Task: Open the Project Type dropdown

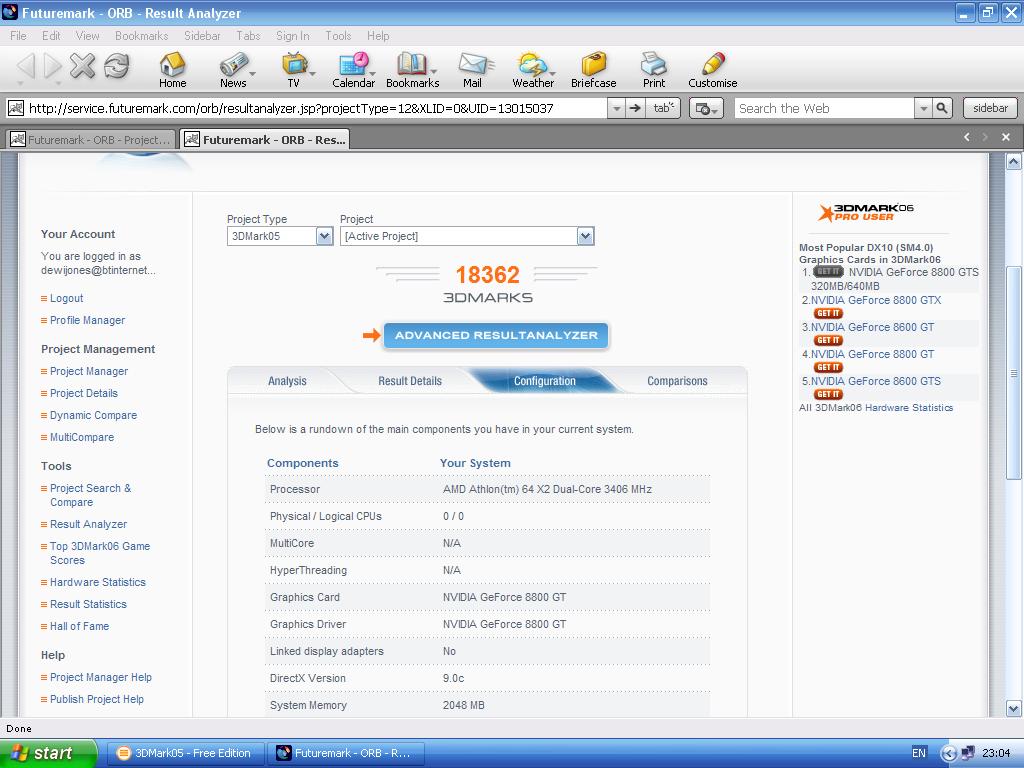Action: [x=325, y=236]
